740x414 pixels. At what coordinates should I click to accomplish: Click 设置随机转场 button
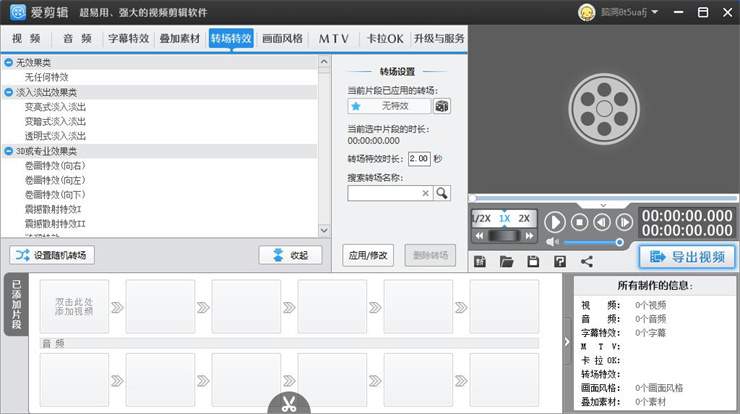pyautogui.click(x=52, y=255)
